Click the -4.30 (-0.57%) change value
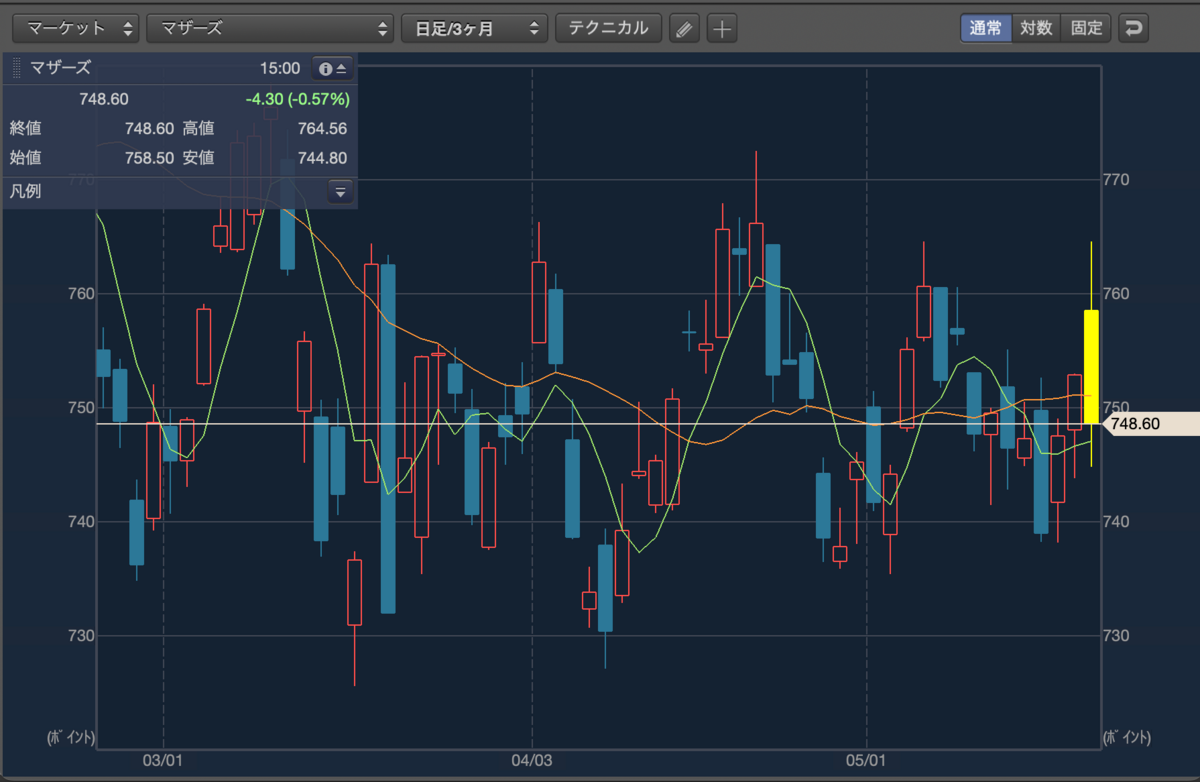1200x782 pixels. click(x=297, y=99)
